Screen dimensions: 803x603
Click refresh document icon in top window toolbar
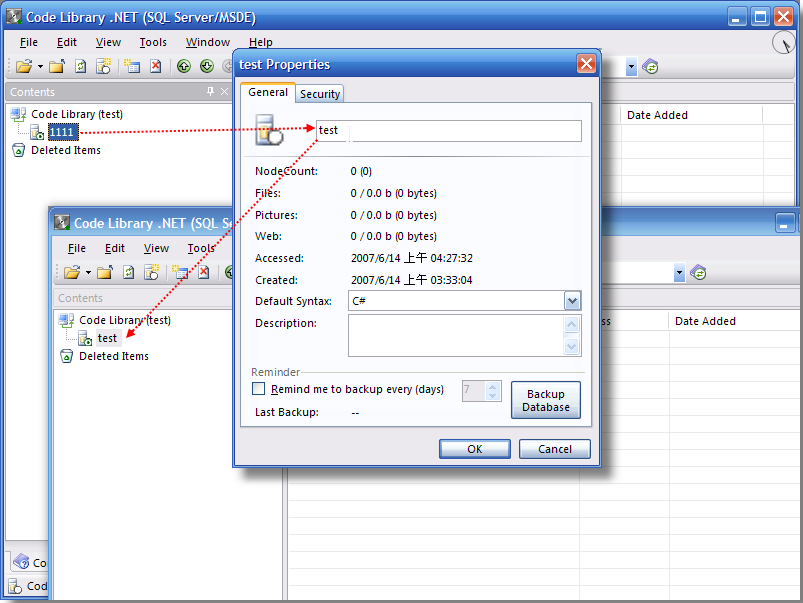point(80,66)
